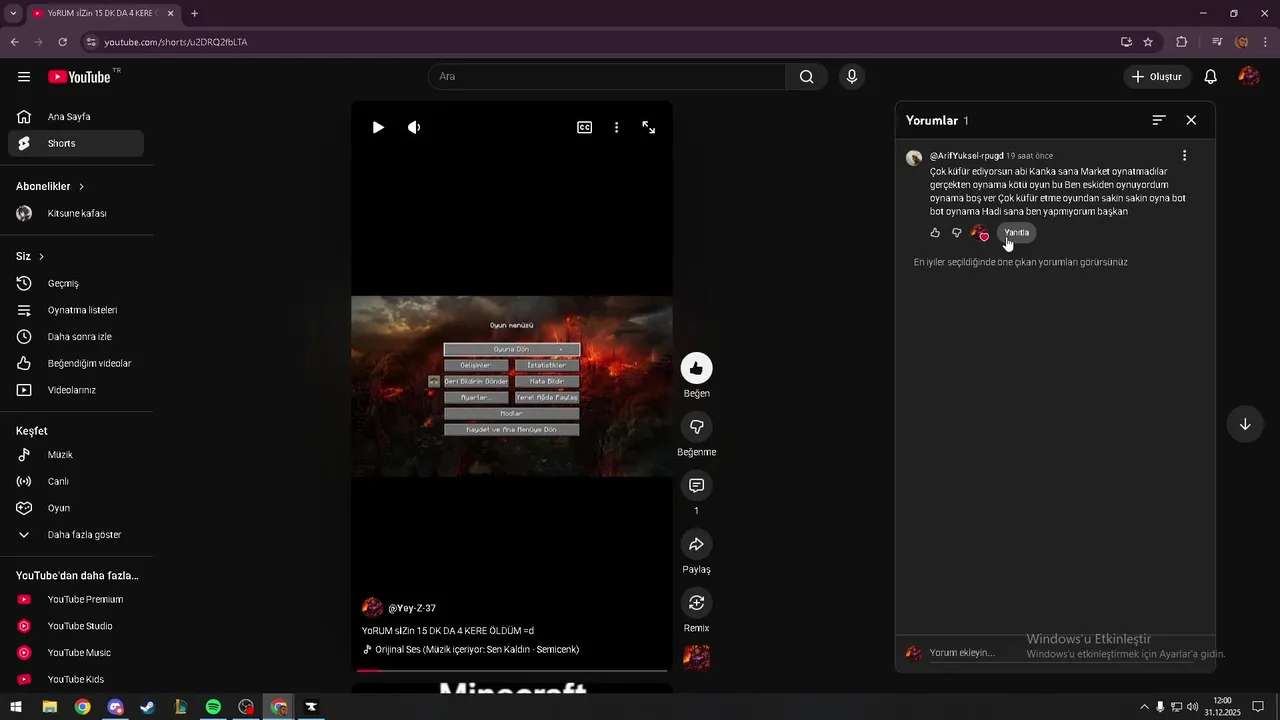Open YouTube Premium link

76,600
